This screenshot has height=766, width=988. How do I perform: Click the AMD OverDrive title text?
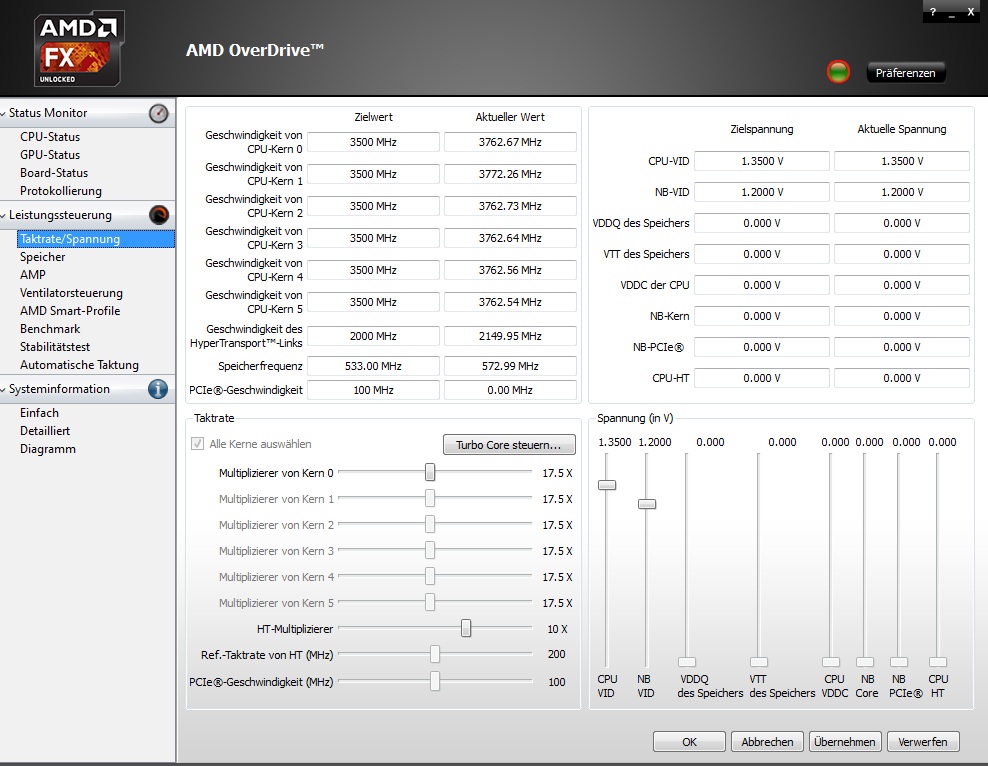(255, 50)
